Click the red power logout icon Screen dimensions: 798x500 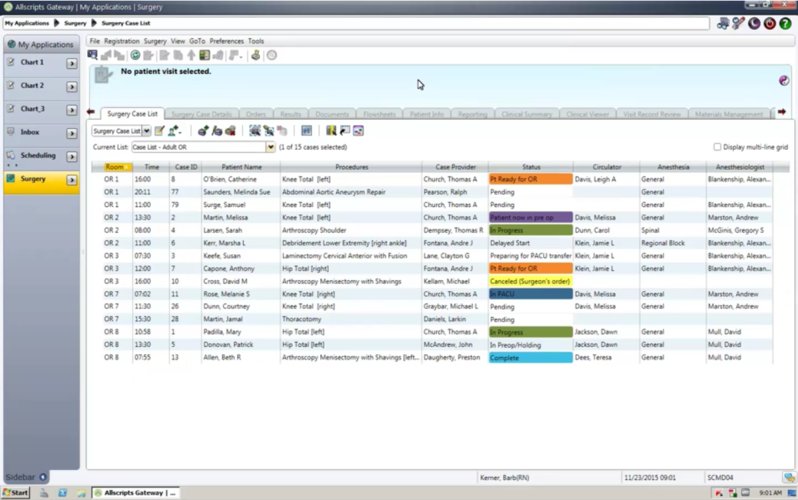(x=769, y=23)
